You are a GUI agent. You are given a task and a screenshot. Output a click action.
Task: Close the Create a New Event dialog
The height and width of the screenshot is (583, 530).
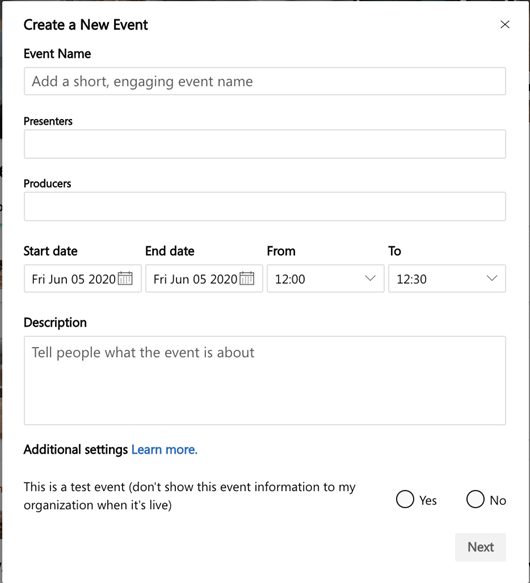pos(505,25)
